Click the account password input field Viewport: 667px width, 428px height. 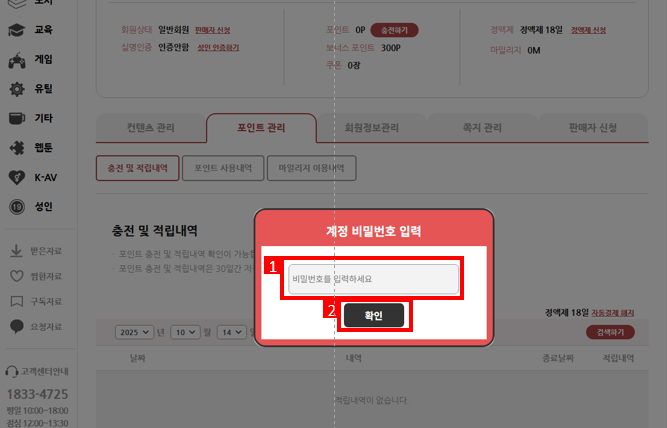pyautogui.click(x=373, y=279)
